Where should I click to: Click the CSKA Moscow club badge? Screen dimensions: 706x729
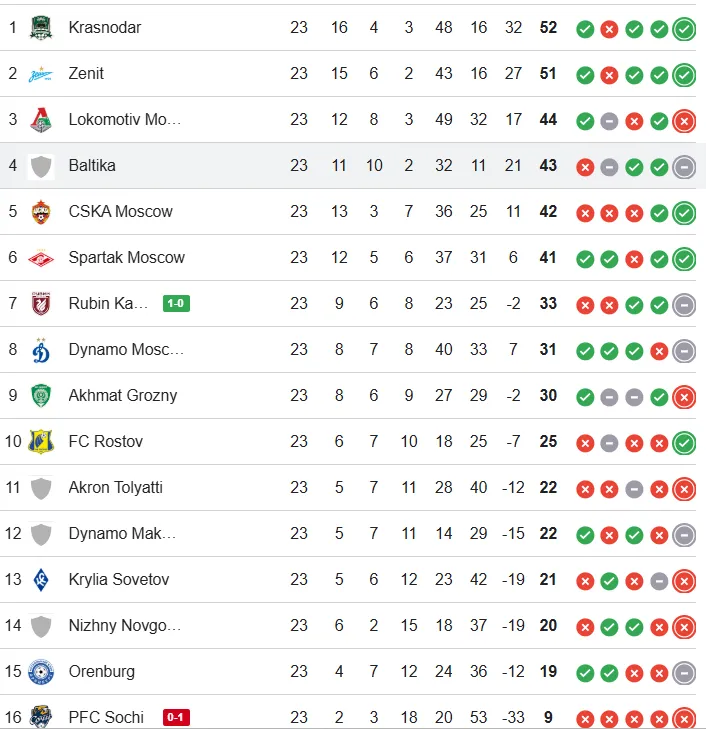(41, 211)
